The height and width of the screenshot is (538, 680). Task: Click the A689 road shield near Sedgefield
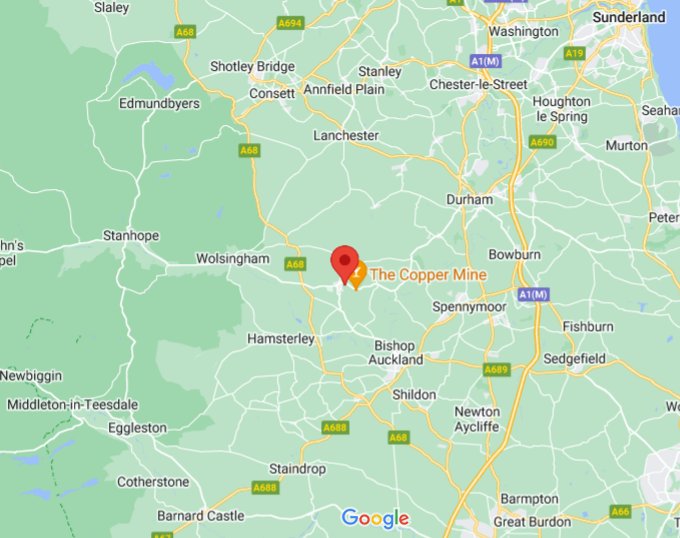point(497,369)
